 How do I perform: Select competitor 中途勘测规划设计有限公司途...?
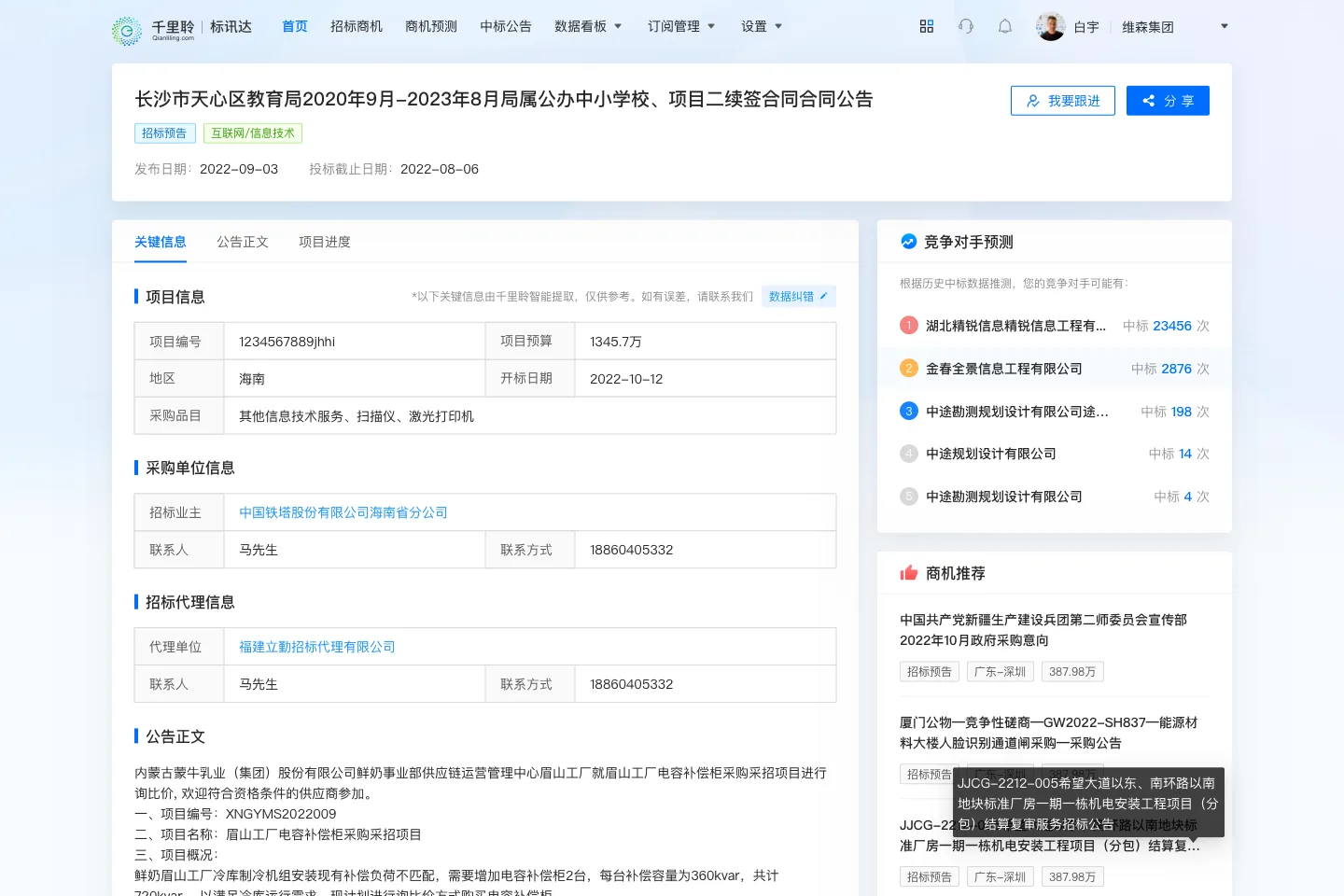pyautogui.click(x=1017, y=412)
